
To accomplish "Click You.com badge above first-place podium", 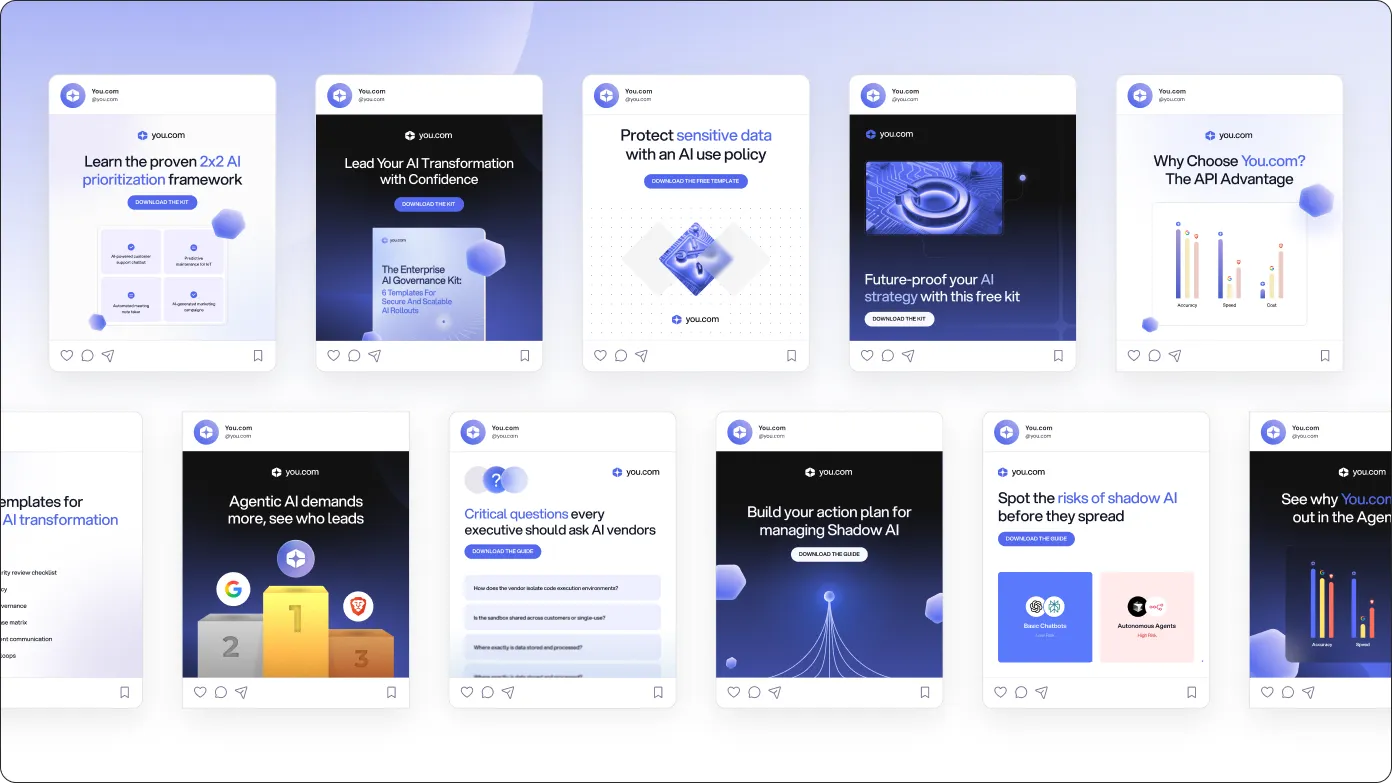I will (x=295, y=559).
